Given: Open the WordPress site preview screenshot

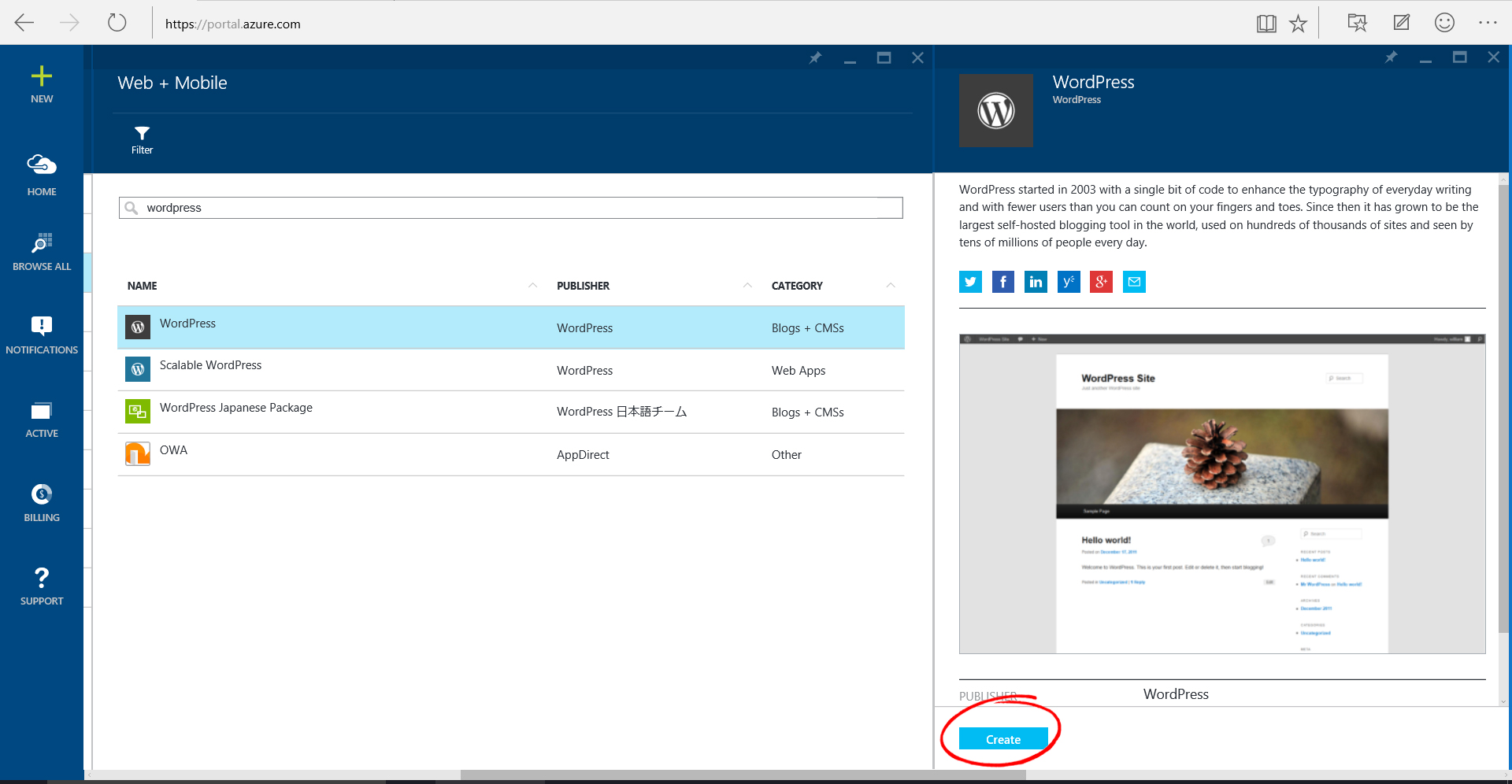Looking at the screenshot, I should tap(1222, 494).
